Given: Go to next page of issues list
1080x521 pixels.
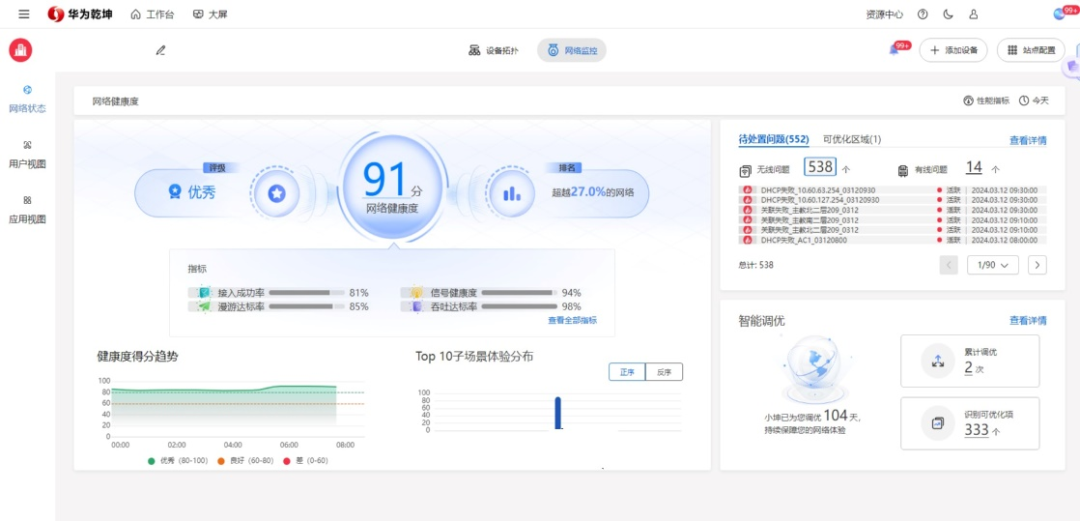Looking at the screenshot, I should pyautogui.click(x=1037, y=265).
